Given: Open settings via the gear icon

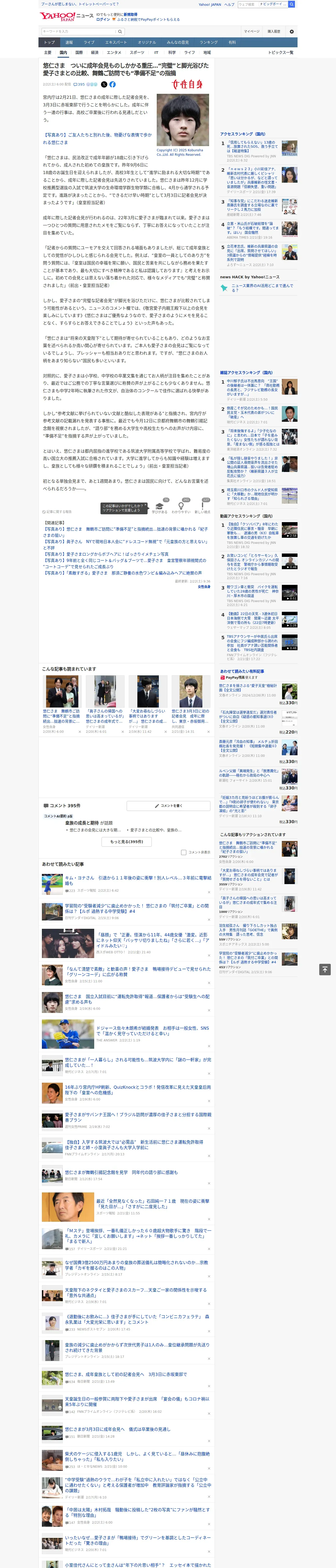Looking at the screenshot, I should [x=292, y=32].
